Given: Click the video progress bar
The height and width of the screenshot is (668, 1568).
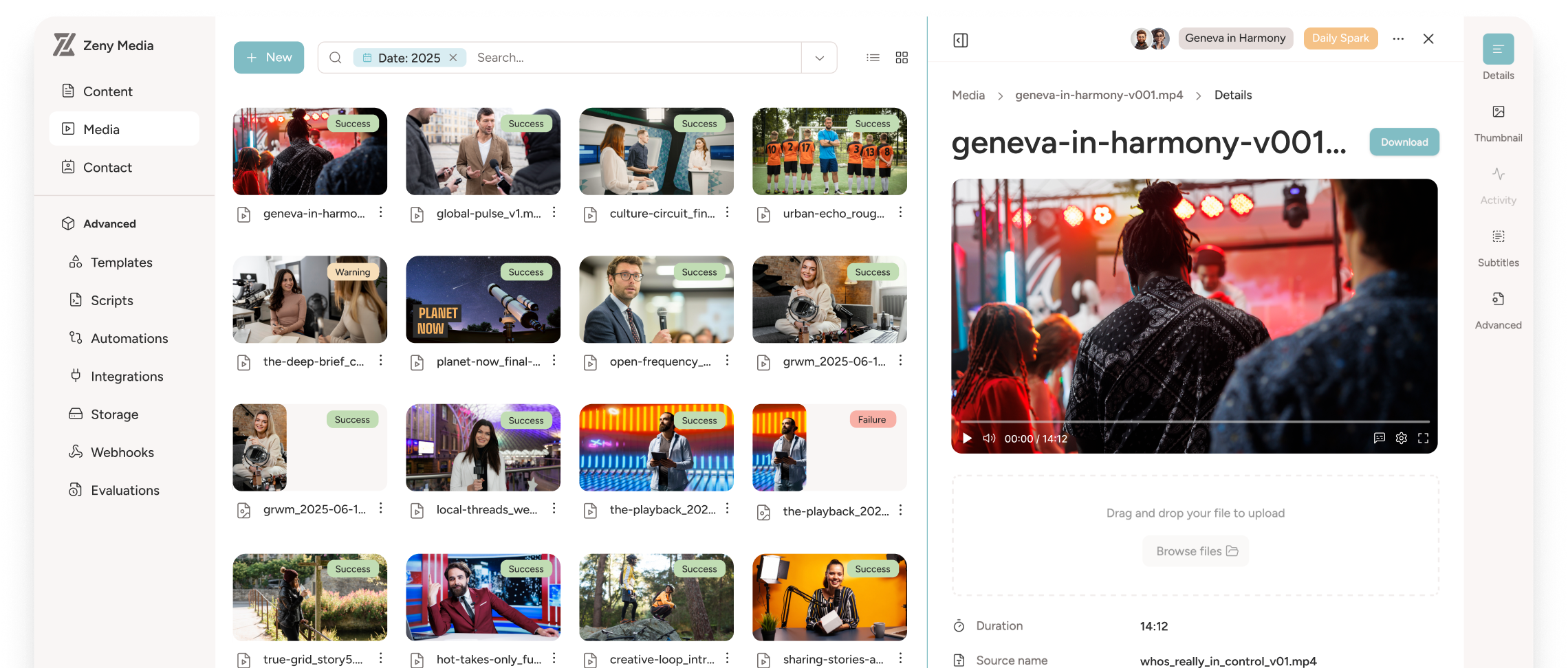Looking at the screenshot, I should point(1195,421).
